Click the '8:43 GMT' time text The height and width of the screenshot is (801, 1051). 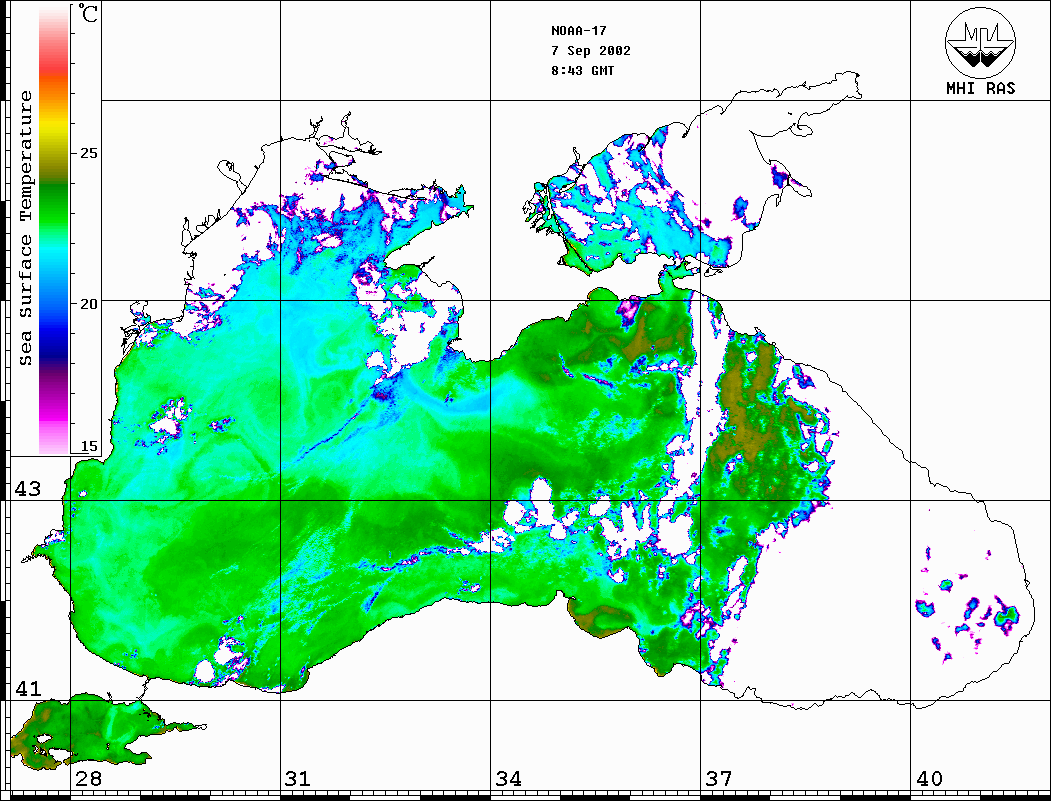(x=582, y=70)
